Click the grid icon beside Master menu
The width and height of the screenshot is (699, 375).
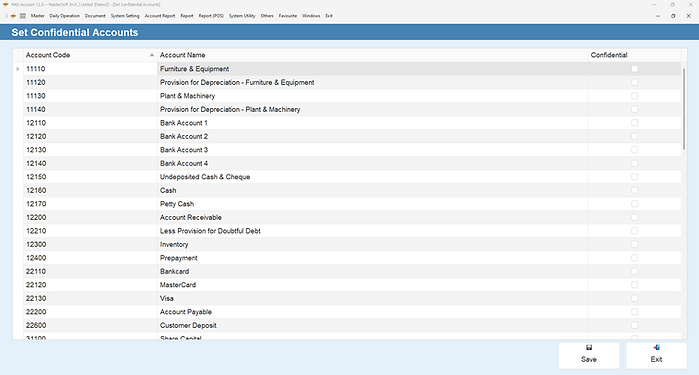23,16
